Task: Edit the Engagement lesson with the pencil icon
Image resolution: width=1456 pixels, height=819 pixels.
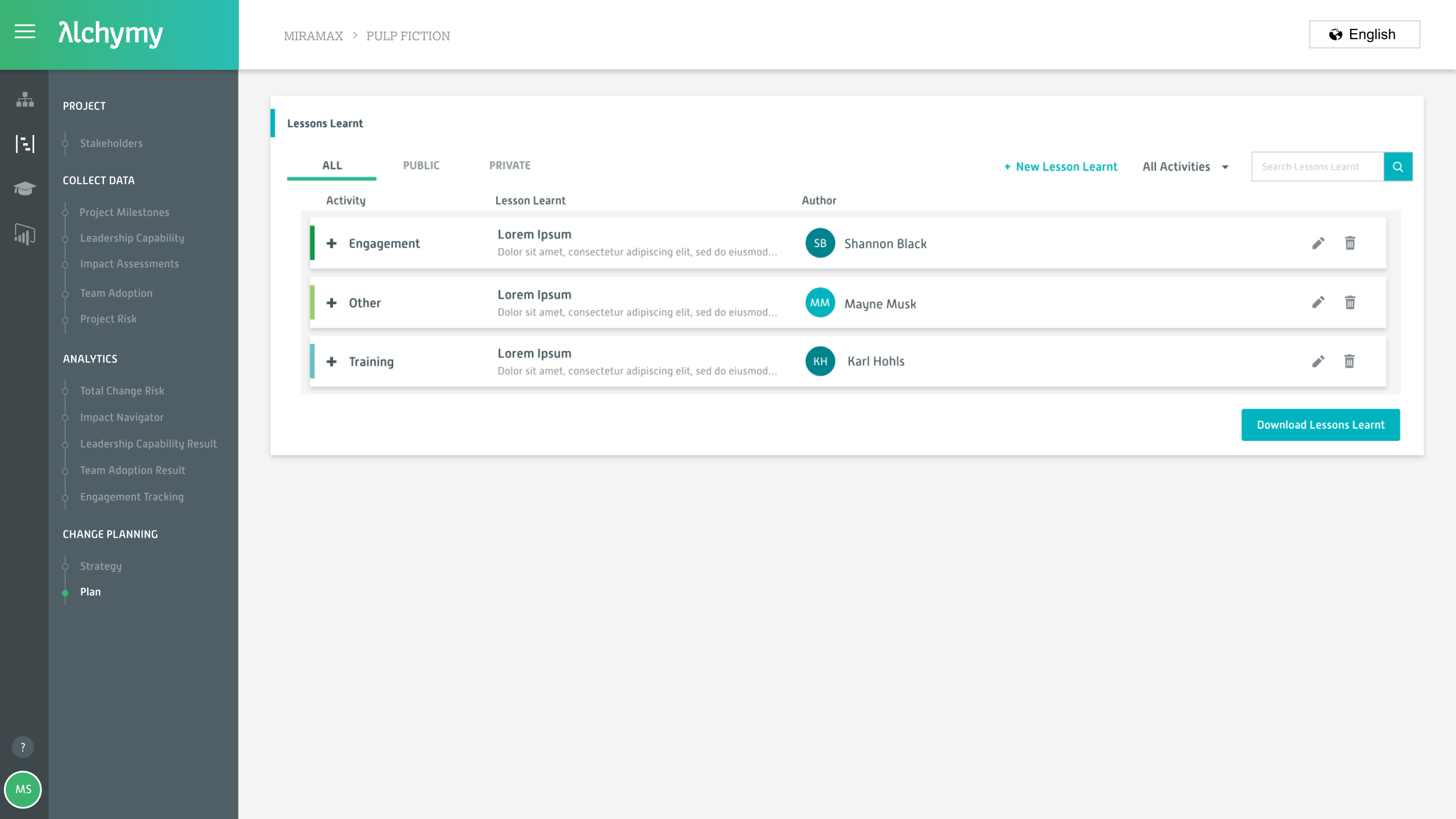Action: coord(1318,243)
